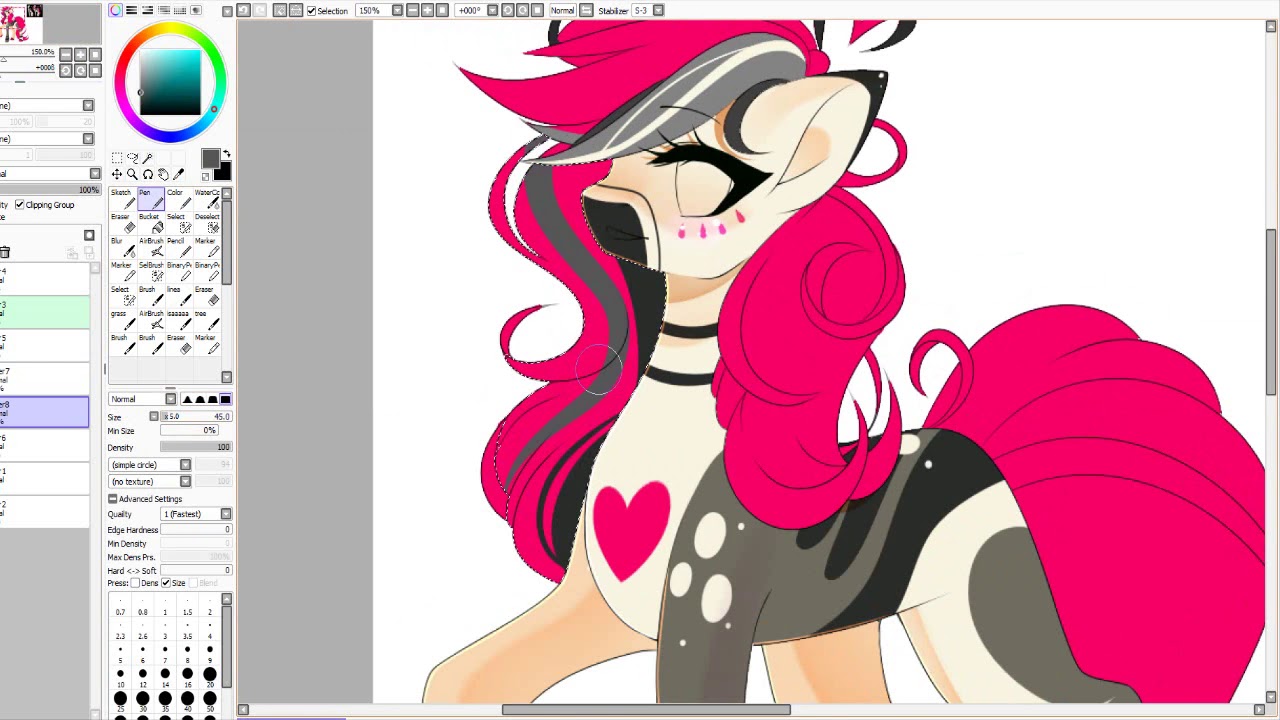Activate the hand pan tool
1280x720 pixels.
point(163,175)
